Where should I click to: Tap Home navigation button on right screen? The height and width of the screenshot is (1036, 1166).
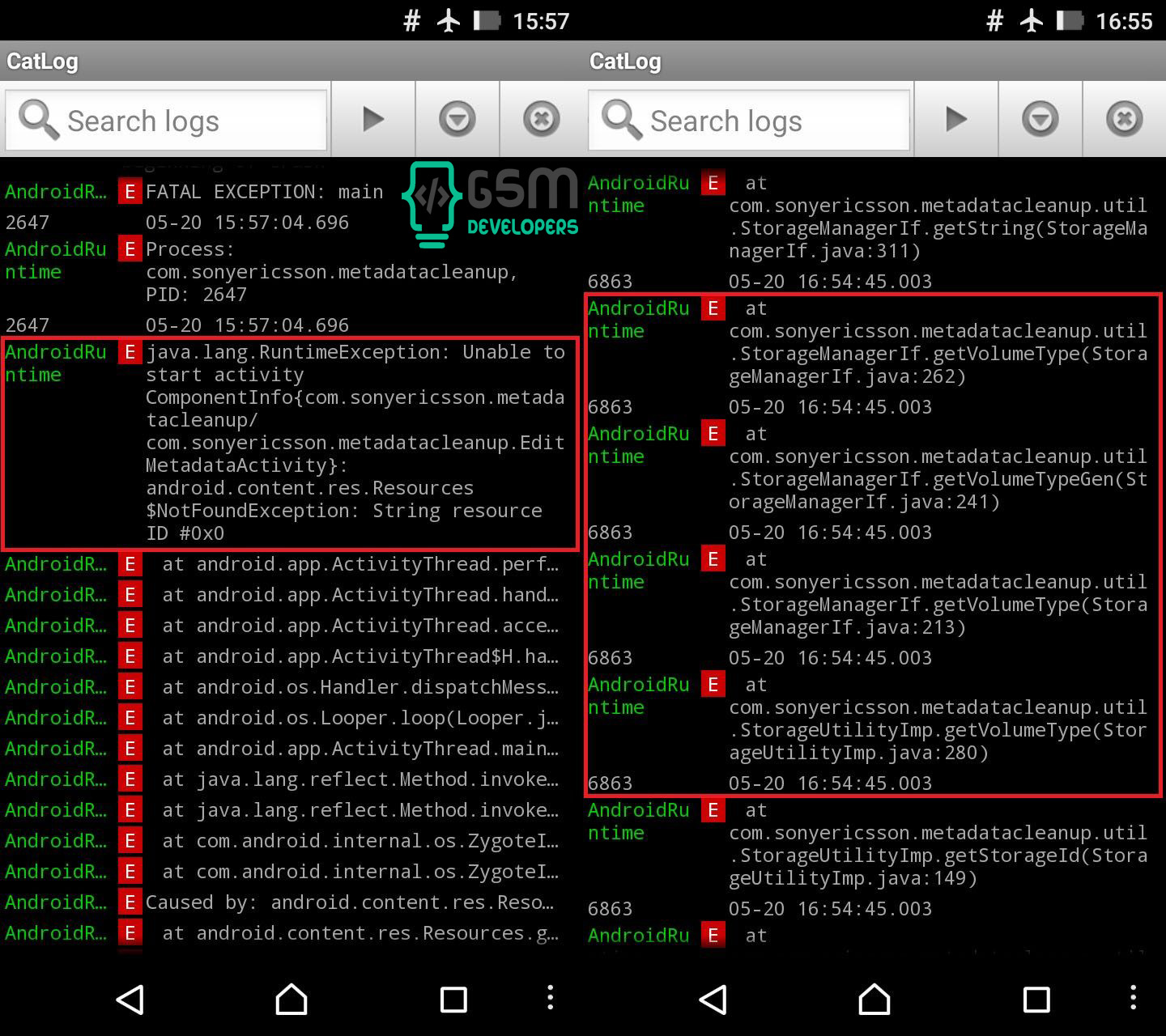pos(874,999)
